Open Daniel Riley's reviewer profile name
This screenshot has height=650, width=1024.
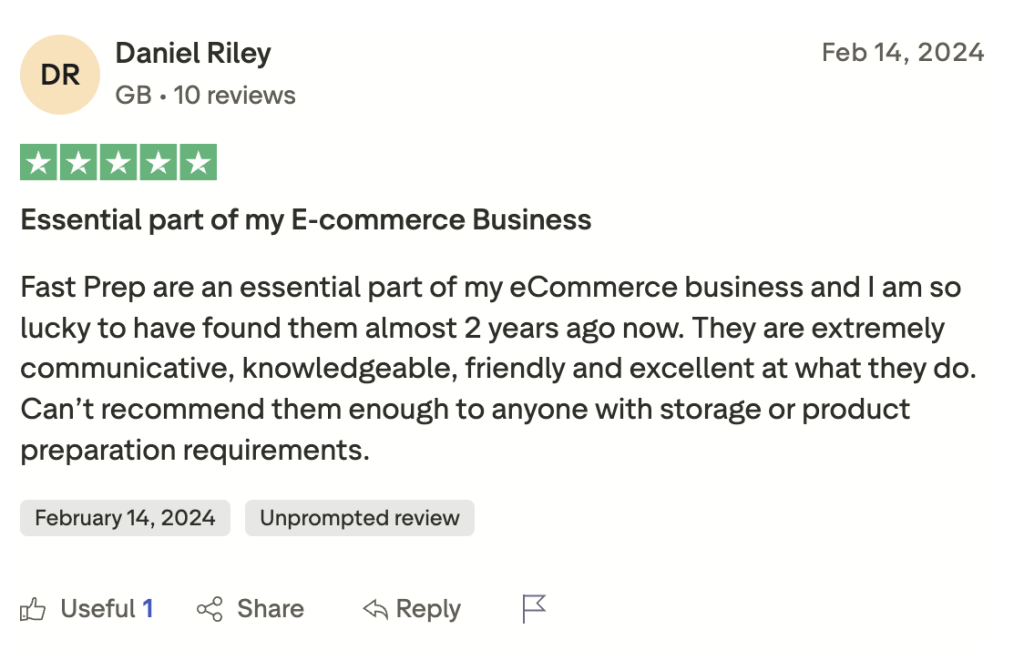pyautogui.click(x=193, y=53)
